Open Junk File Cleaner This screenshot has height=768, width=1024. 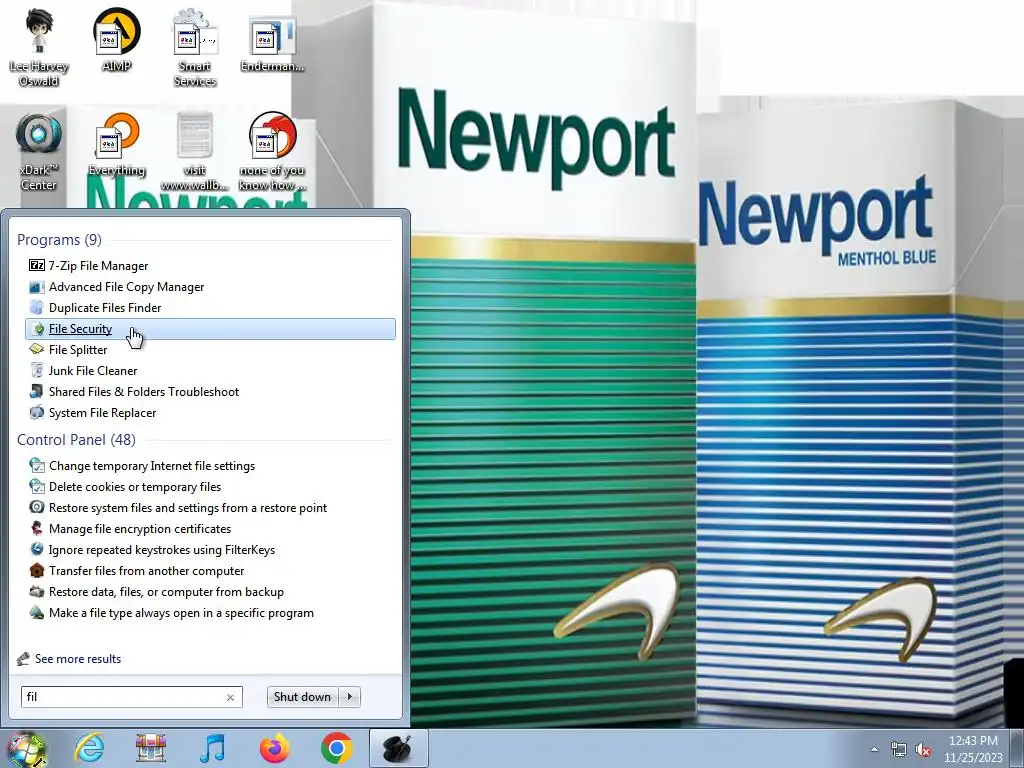210,370
